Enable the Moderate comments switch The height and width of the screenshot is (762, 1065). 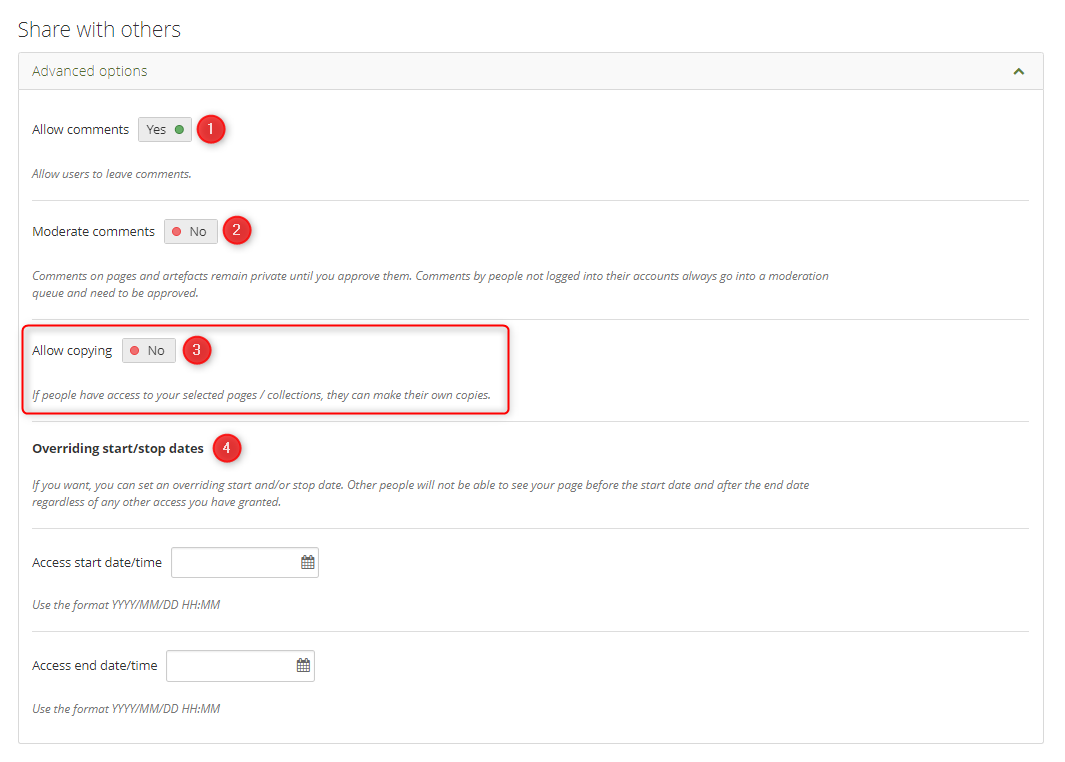190,232
